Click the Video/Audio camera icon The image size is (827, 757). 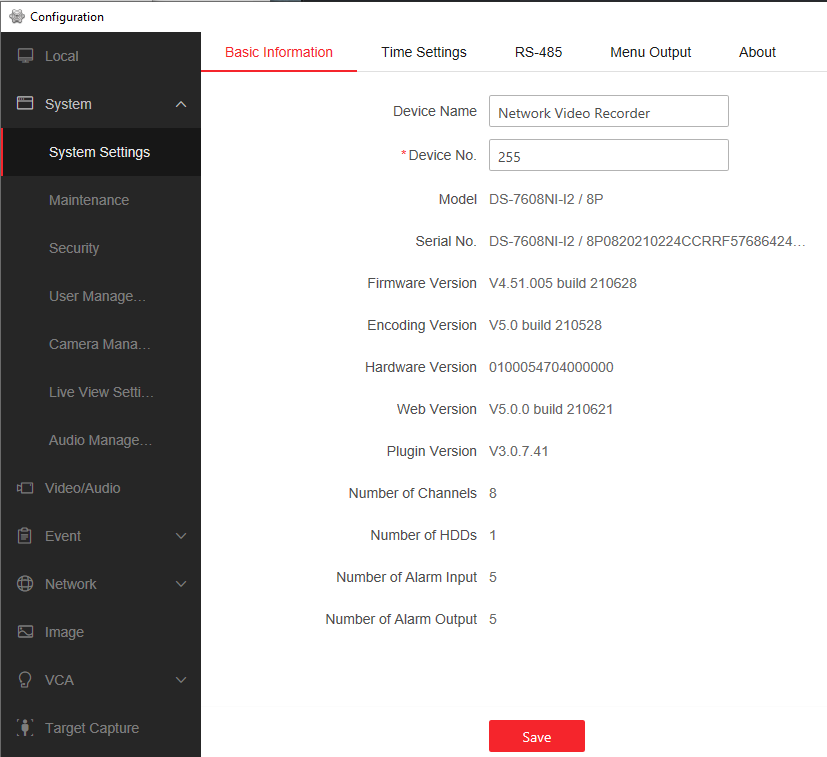click(26, 488)
